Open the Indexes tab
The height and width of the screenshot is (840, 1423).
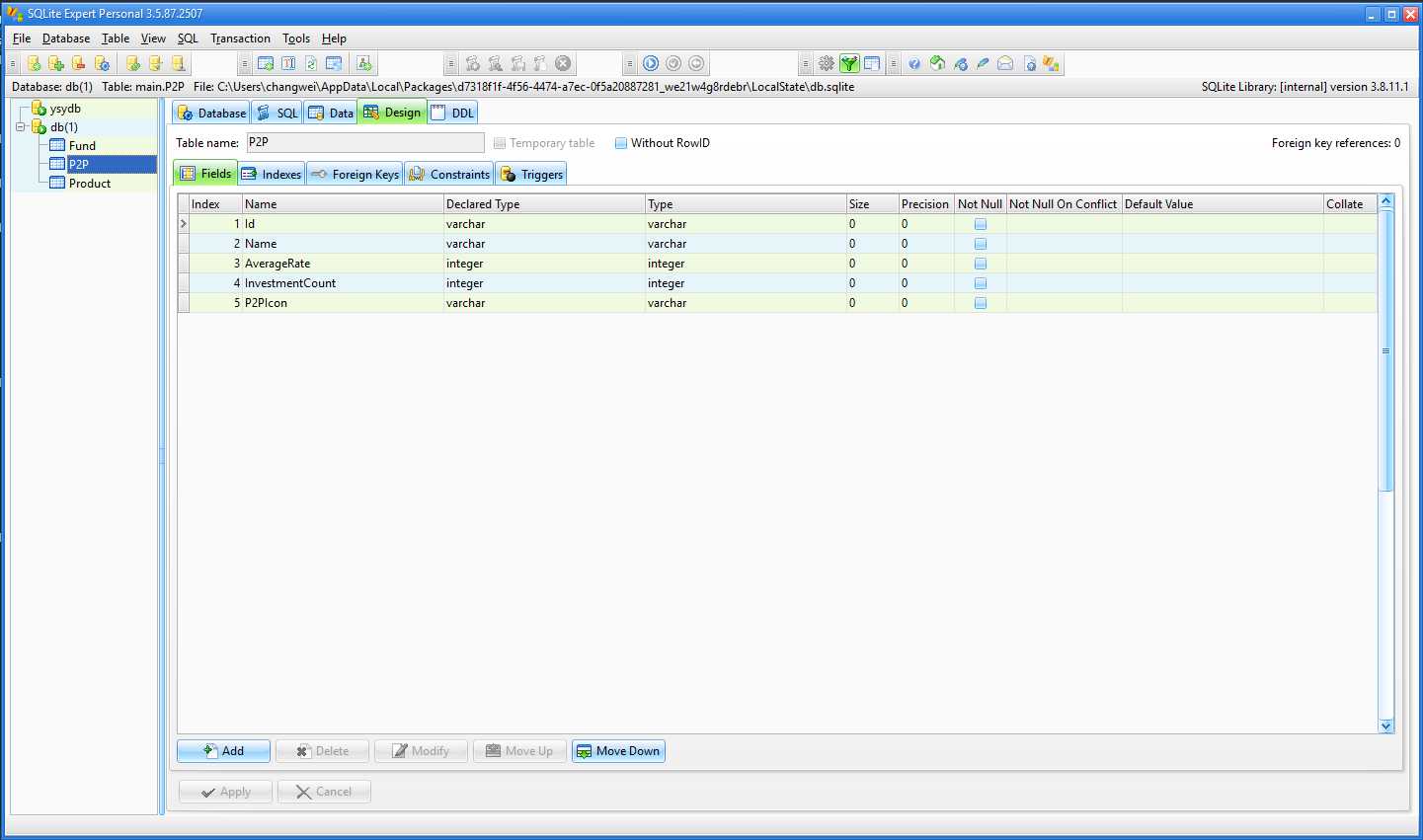[x=272, y=174]
